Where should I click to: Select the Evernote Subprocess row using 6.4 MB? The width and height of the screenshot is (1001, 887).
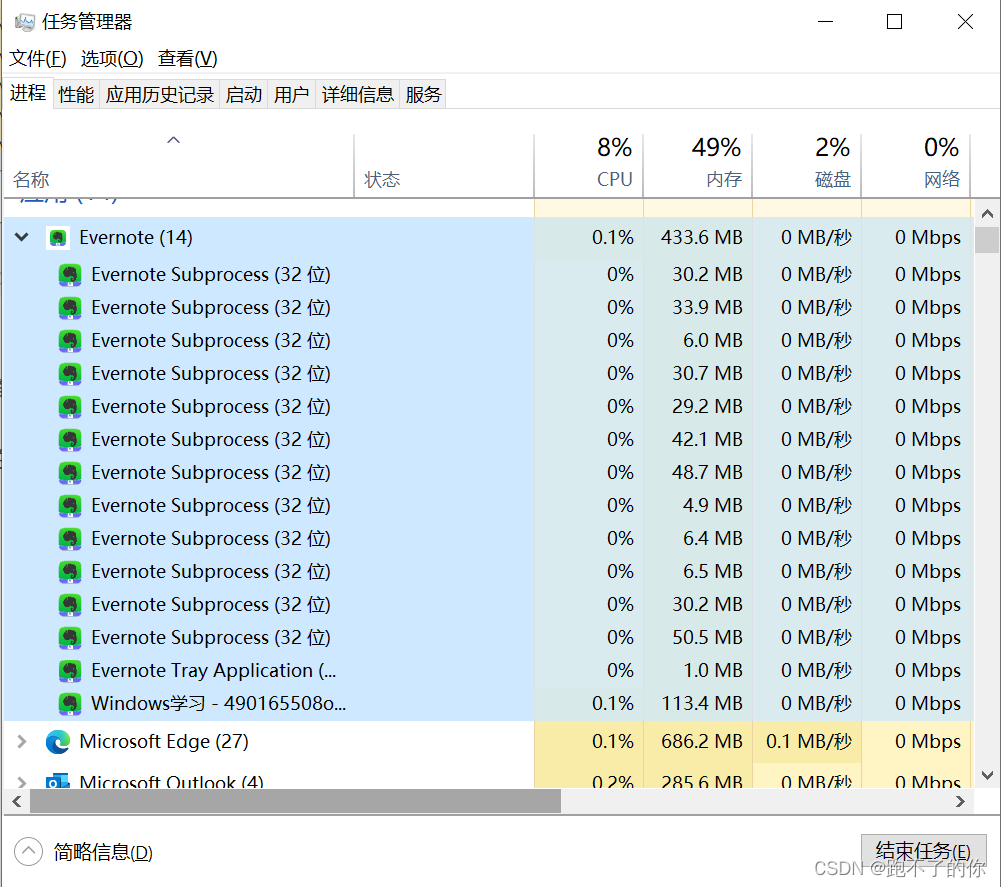(489, 539)
